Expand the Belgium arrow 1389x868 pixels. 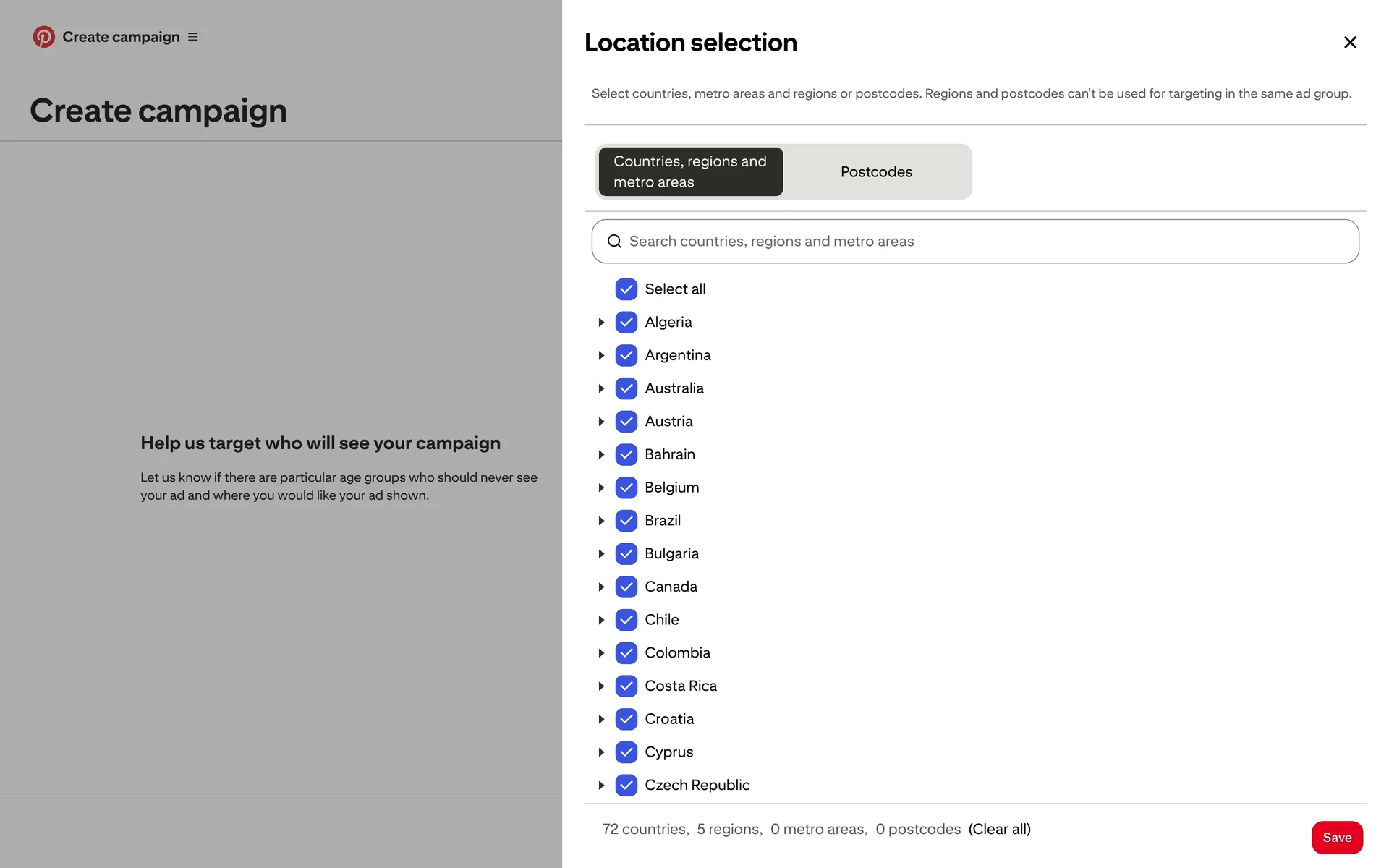[601, 488]
